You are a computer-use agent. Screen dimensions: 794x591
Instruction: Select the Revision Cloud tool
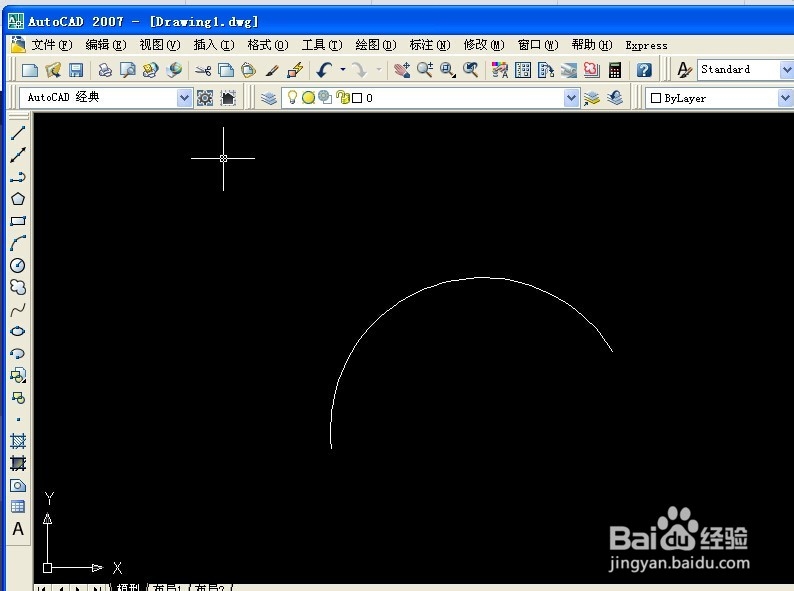pyautogui.click(x=18, y=287)
